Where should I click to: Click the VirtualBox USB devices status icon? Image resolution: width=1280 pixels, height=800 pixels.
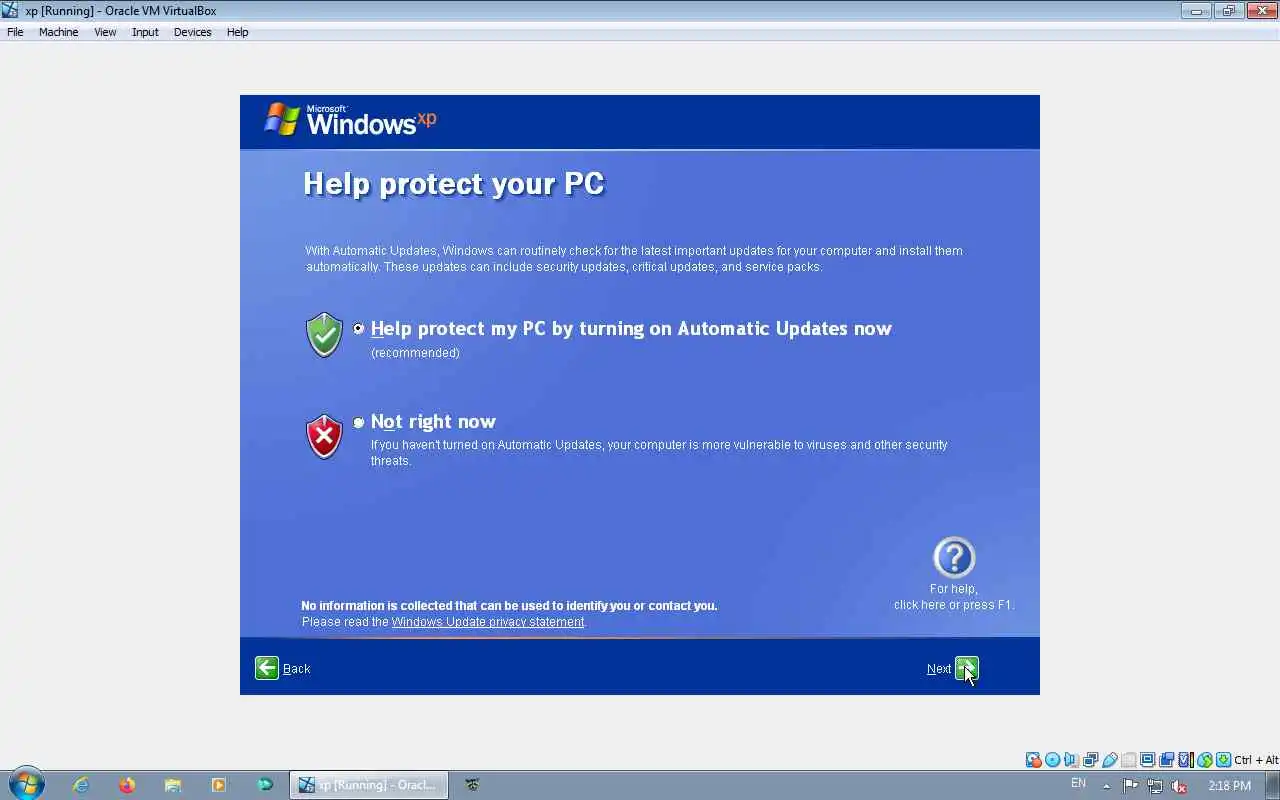pyautogui.click(x=1109, y=760)
